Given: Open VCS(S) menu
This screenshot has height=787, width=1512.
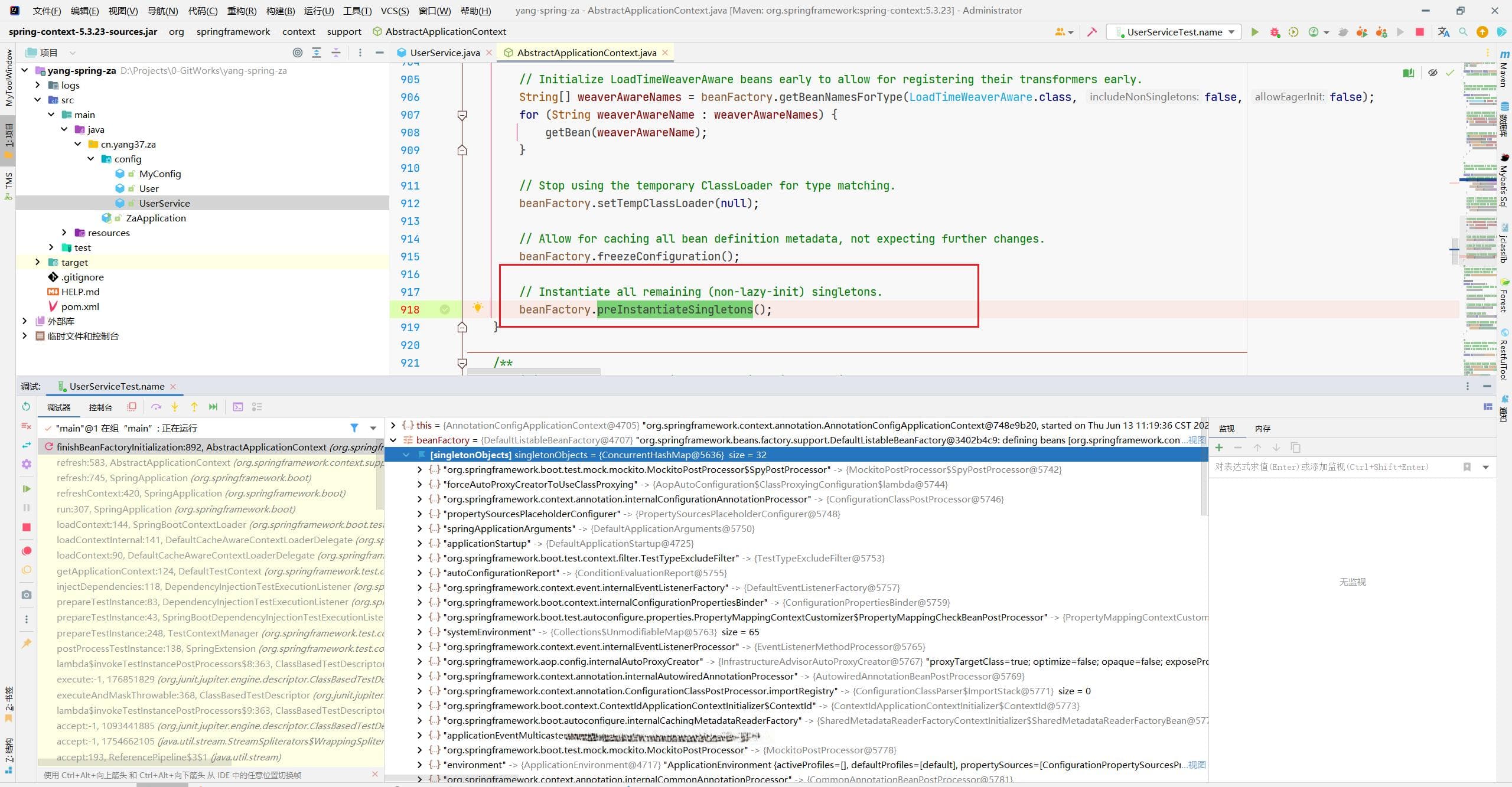Looking at the screenshot, I should point(395,11).
